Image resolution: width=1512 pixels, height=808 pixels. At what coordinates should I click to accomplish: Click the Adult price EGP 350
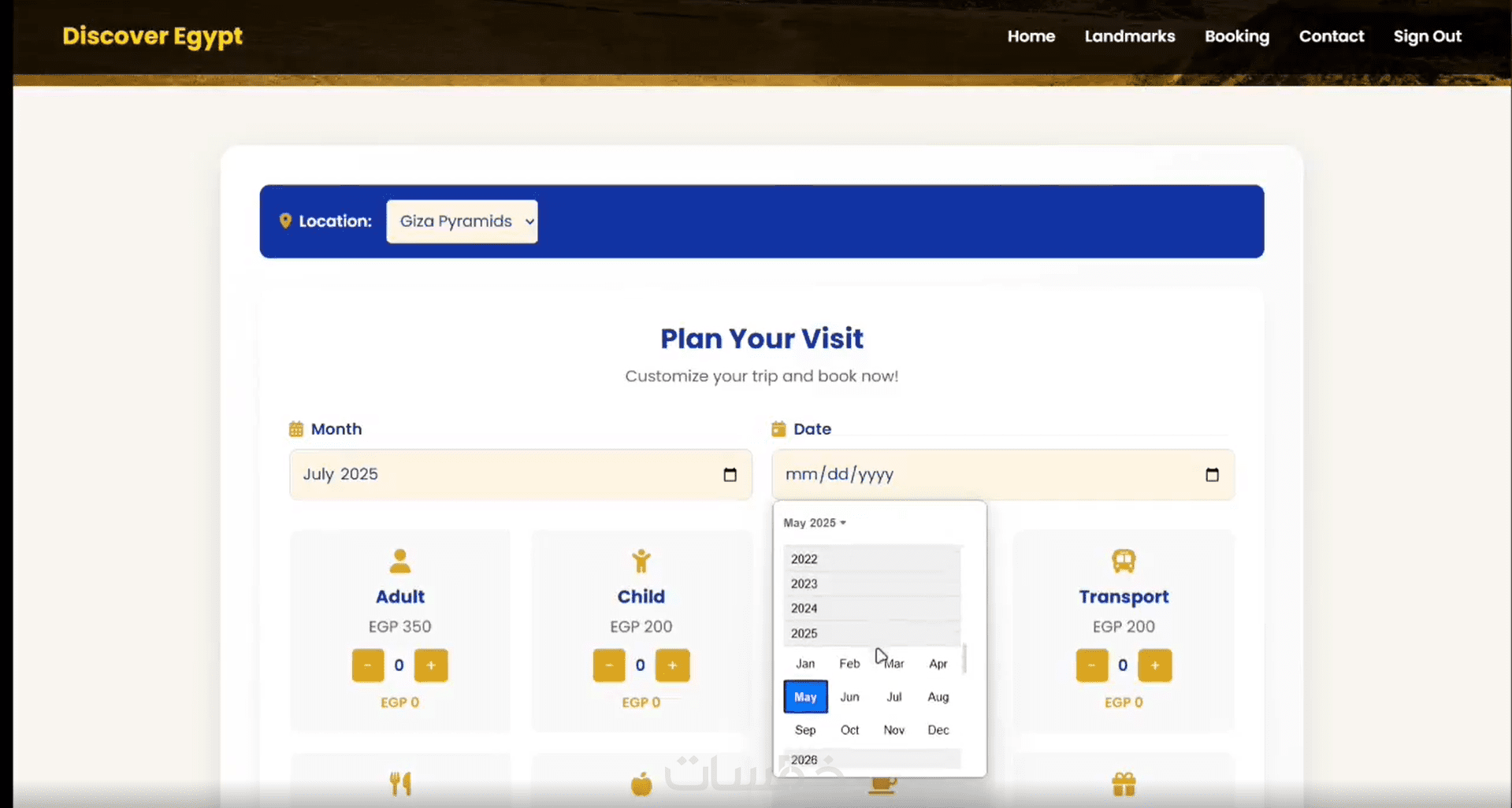(x=400, y=627)
